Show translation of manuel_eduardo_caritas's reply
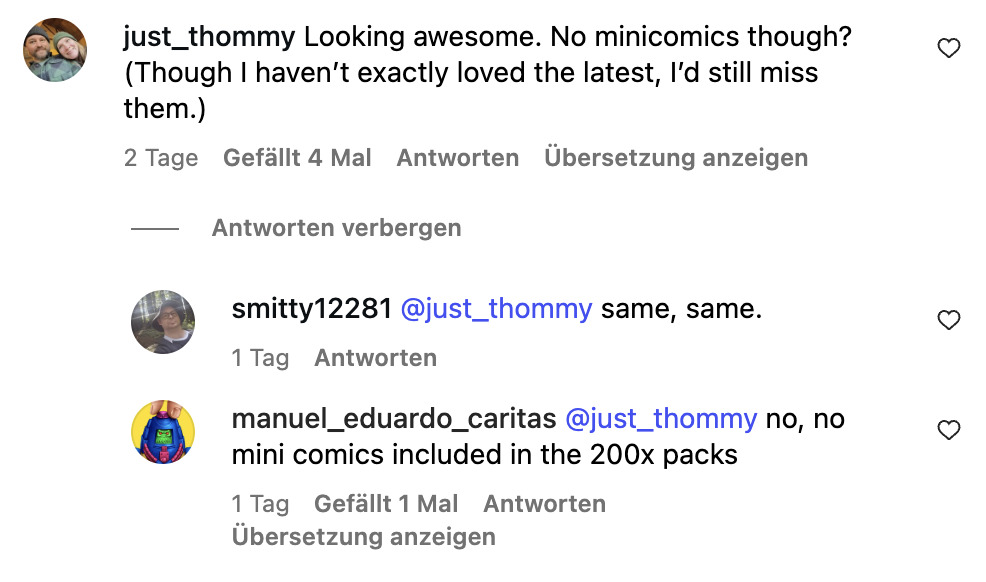 click(x=363, y=537)
